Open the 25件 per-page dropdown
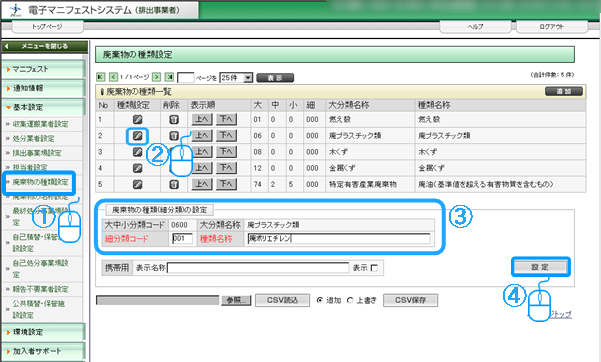This screenshot has height=362, width=601. point(236,78)
